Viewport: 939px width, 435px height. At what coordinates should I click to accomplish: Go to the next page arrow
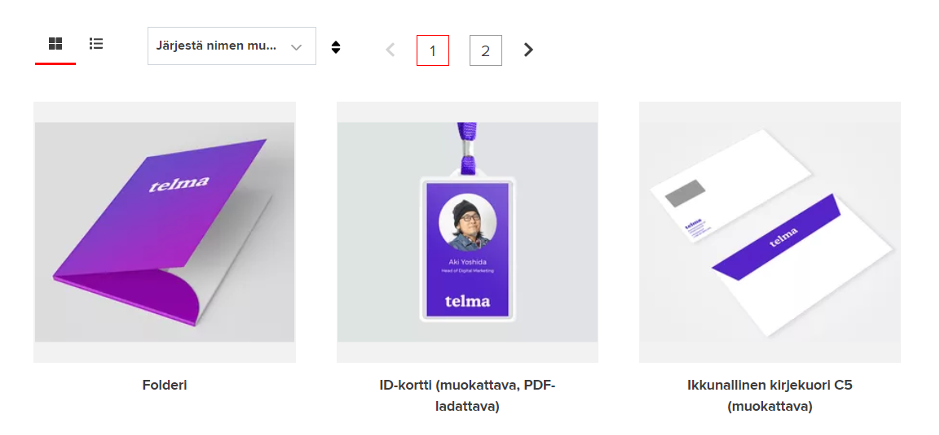tap(529, 50)
